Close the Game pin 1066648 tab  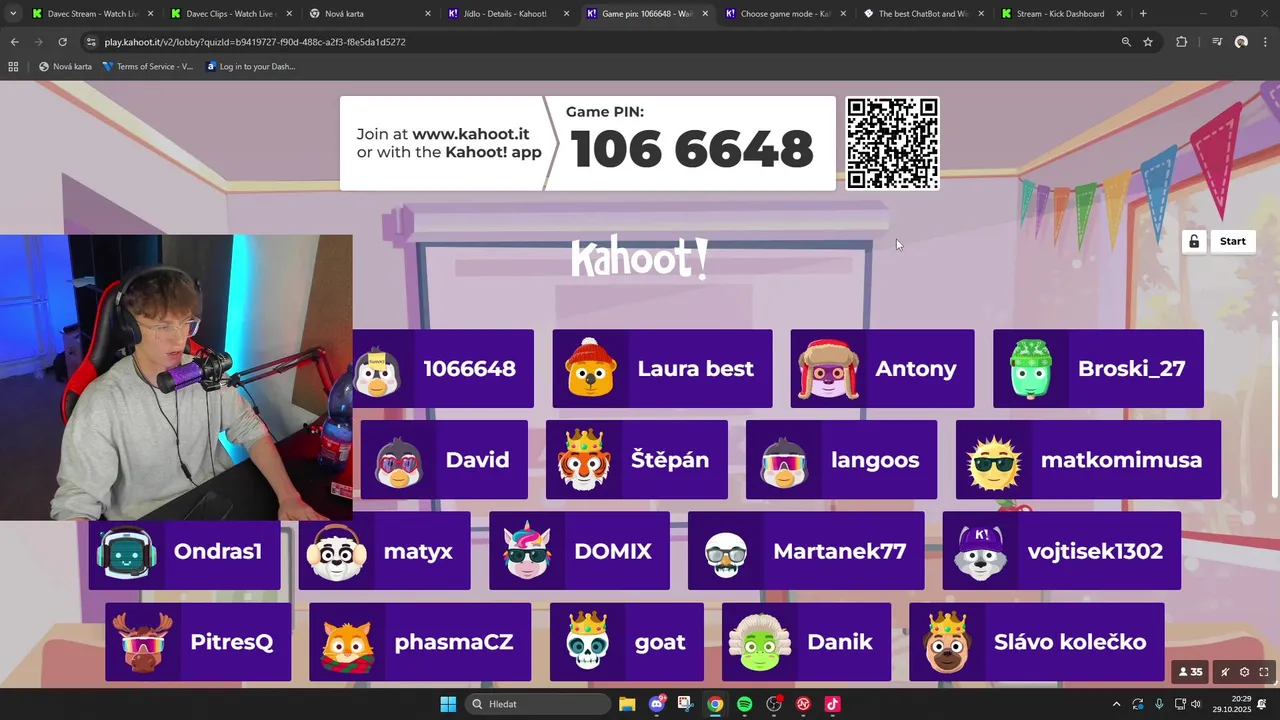tap(704, 14)
